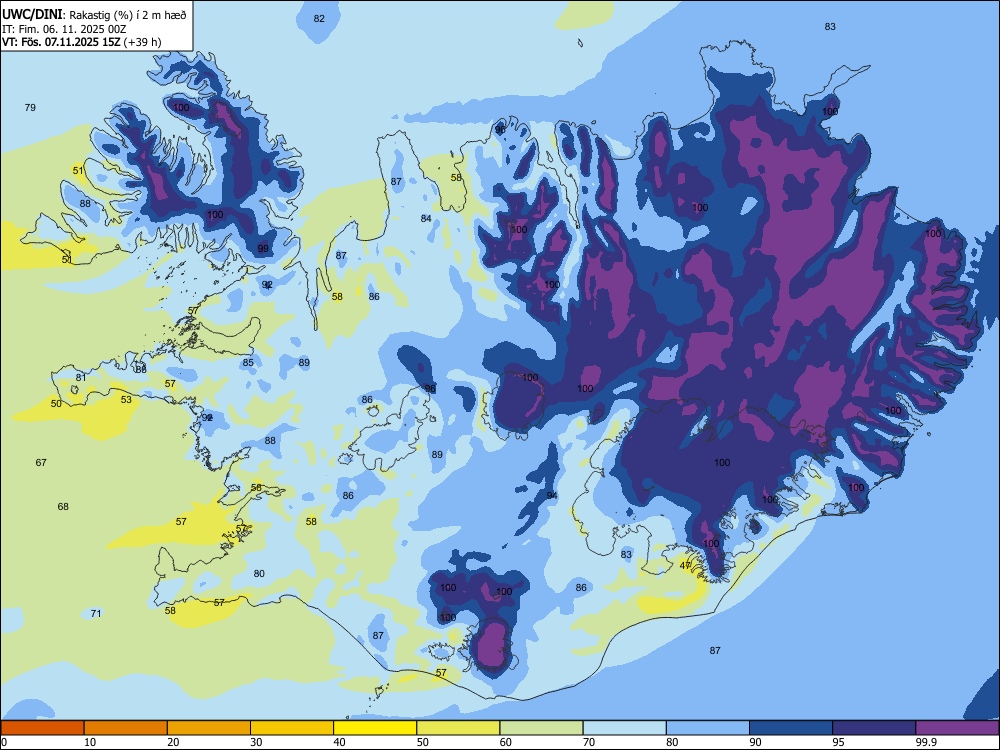This screenshot has height=750, width=1000.
Task: Select the value 71 in the southwest
Action: pyautogui.click(x=96, y=614)
